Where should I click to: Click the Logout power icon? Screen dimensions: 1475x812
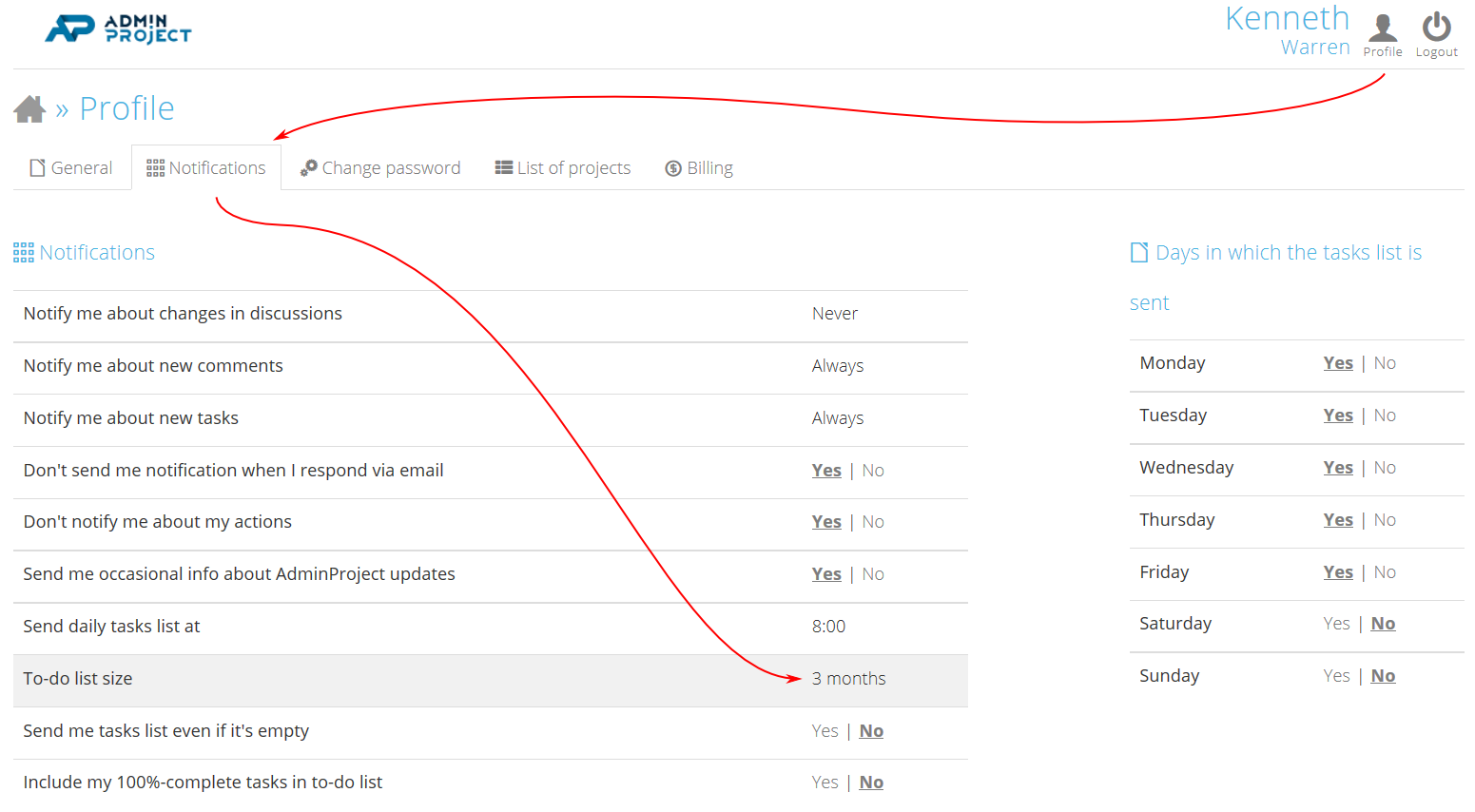point(1436,27)
